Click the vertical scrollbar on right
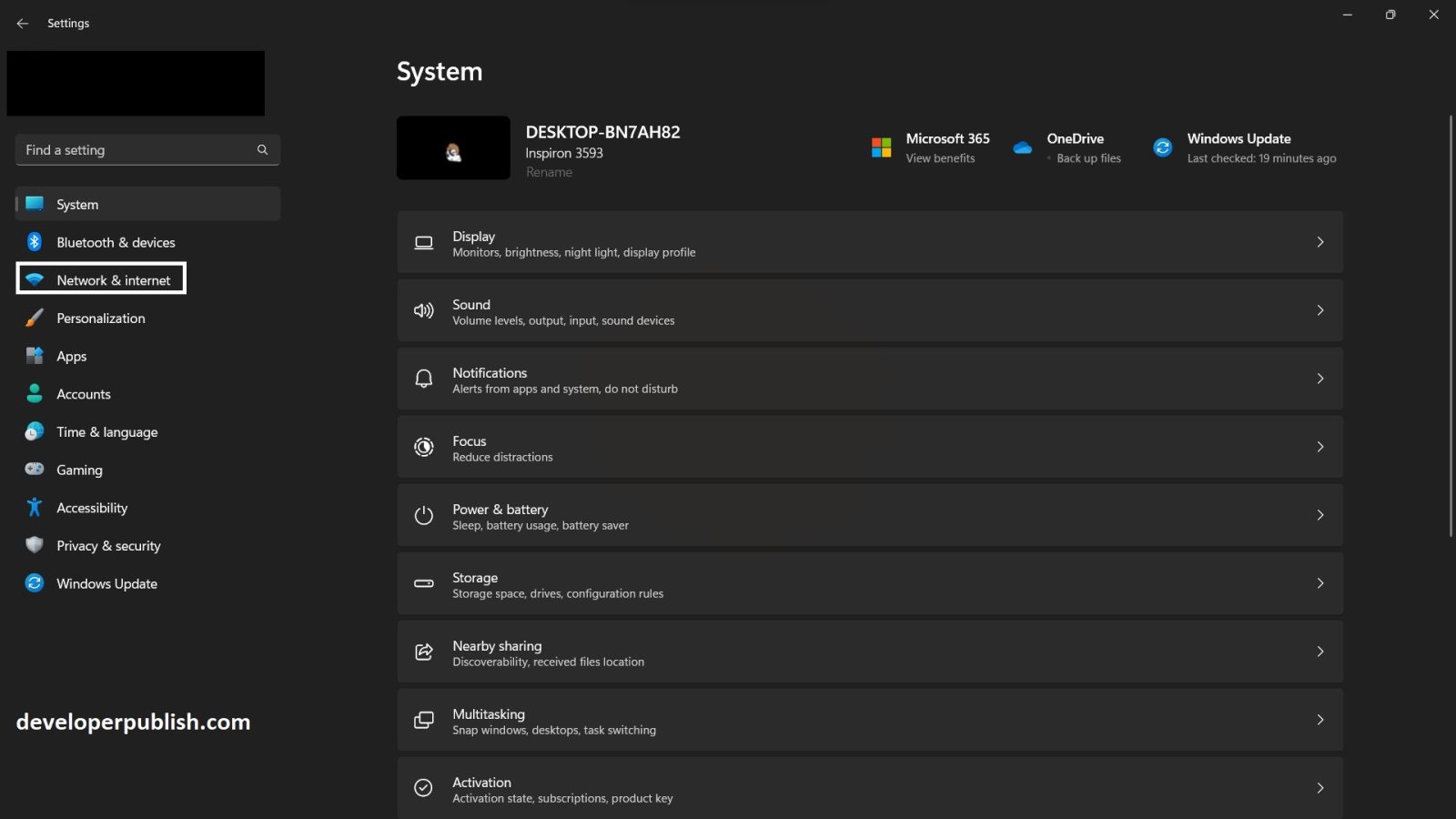Screen dimensions: 1456x819 coord(1451,326)
